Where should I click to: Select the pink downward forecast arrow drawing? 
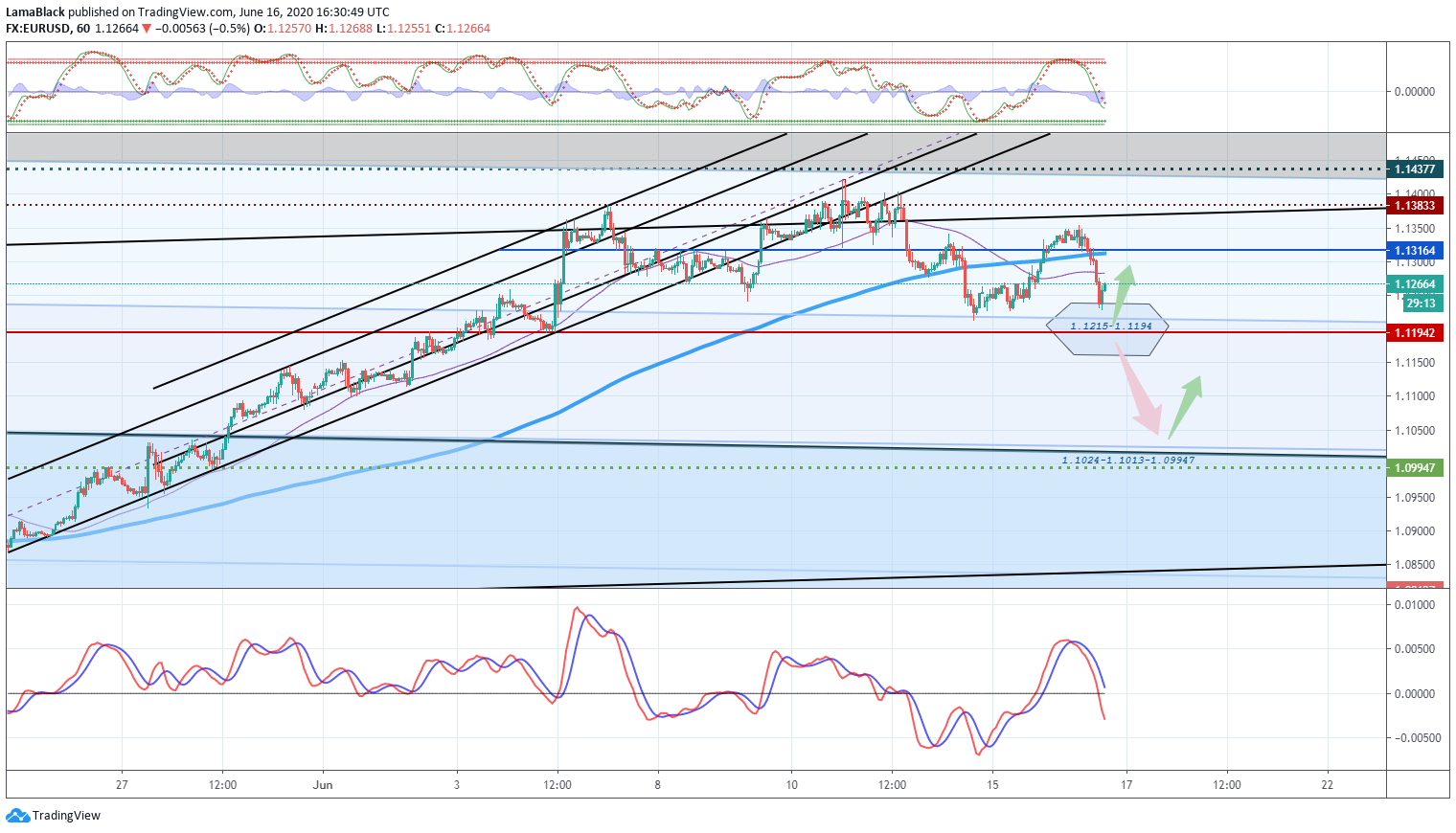point(1139,390)
